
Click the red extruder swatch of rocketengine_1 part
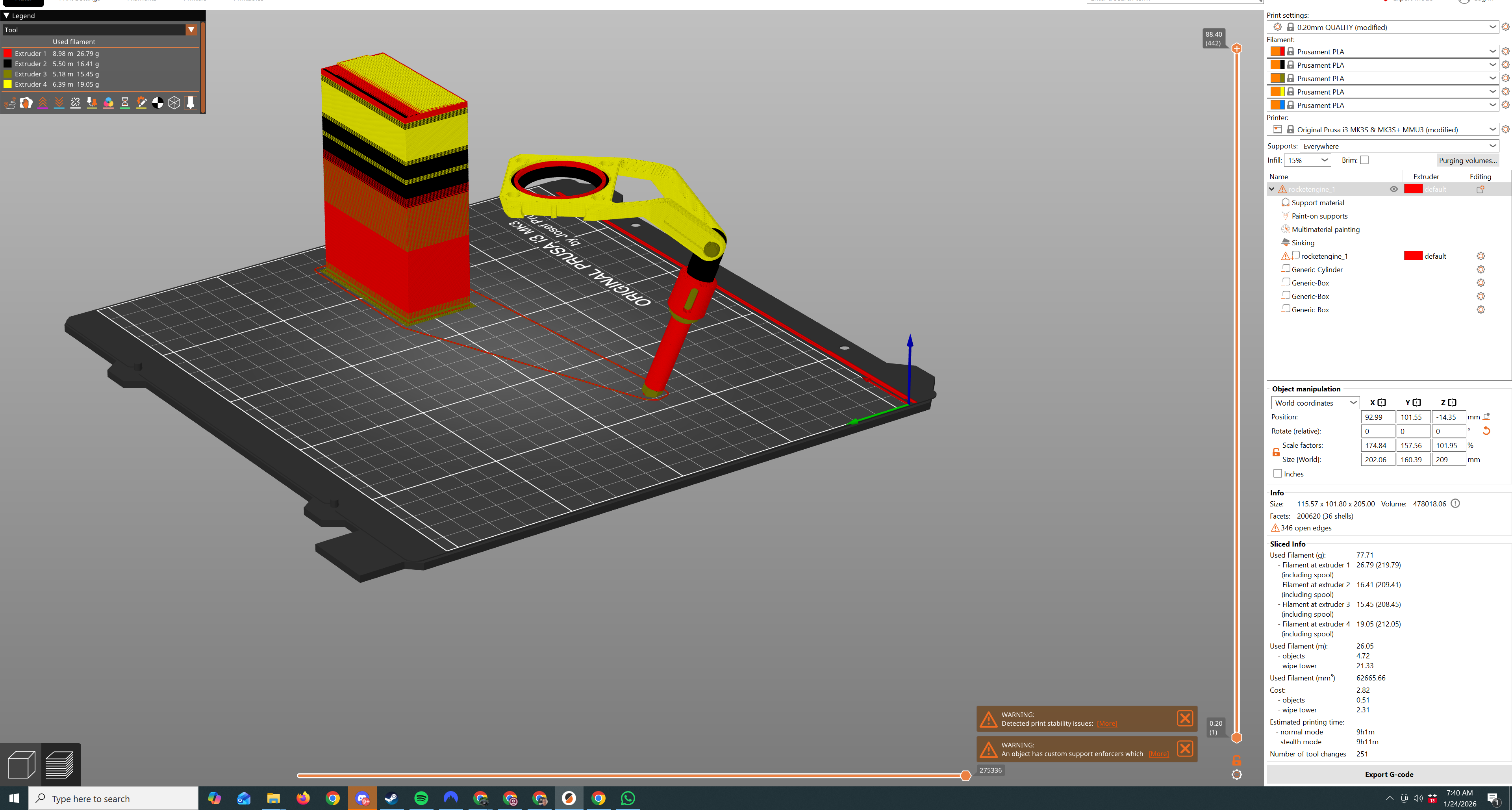[x=1413, y=256]
